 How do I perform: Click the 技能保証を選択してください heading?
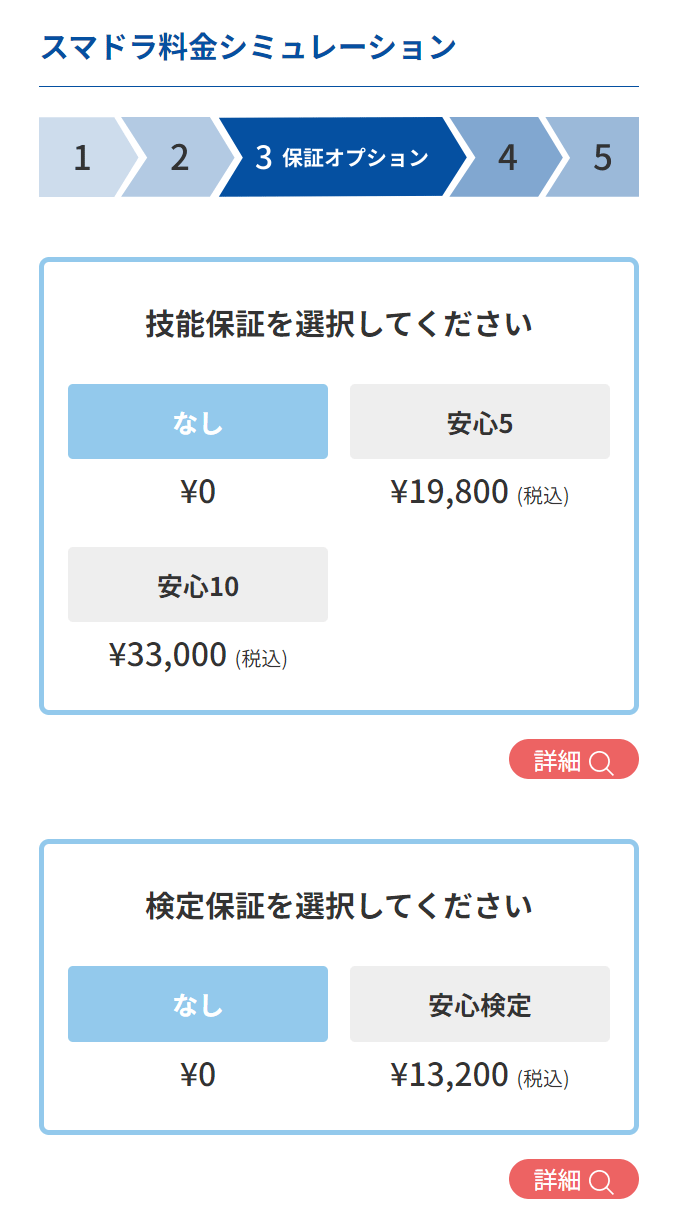(x=339, y=325)
